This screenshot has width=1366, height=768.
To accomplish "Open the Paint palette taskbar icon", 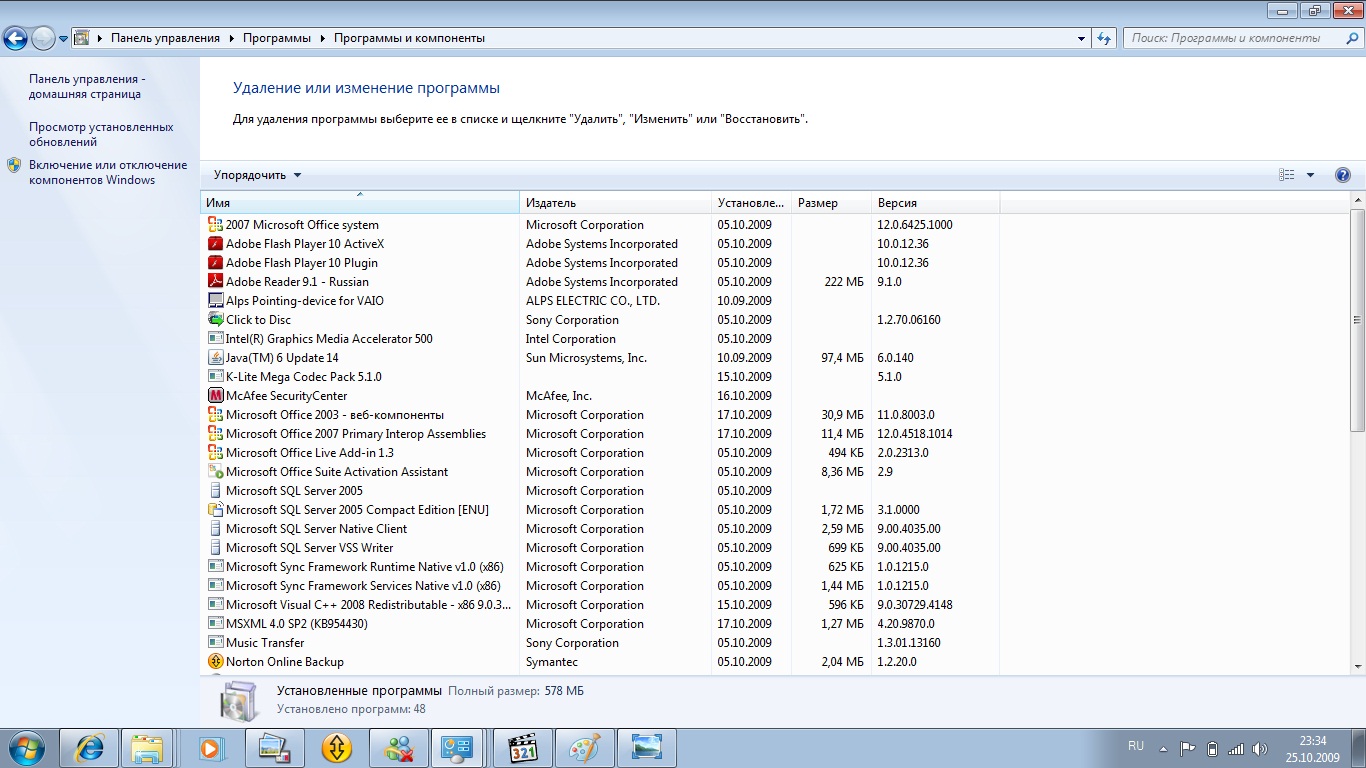I will 585,748.
